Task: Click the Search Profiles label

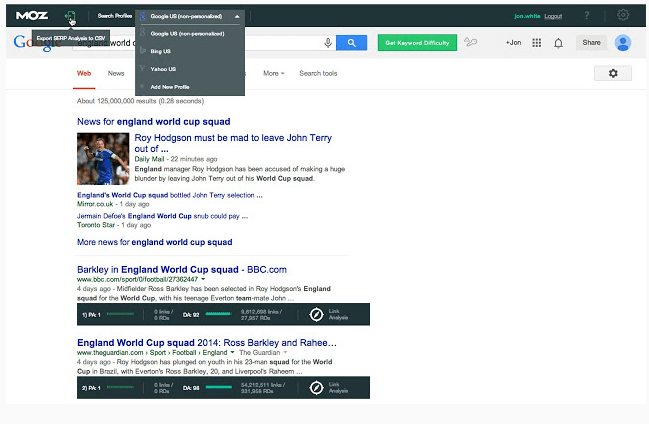Action: [x=115, y=16]
